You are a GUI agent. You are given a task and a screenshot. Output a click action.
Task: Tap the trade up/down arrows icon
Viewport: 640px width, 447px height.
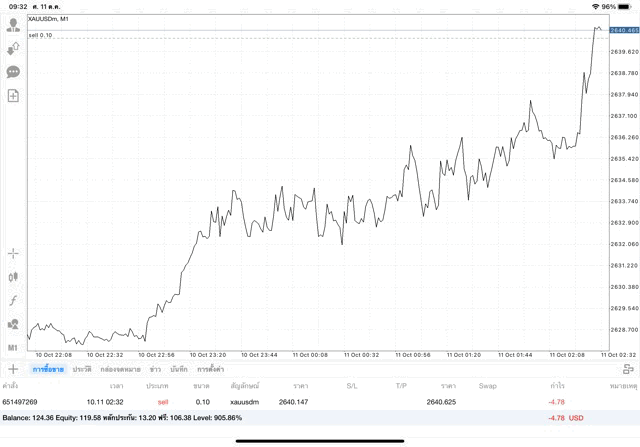point(13,48)
